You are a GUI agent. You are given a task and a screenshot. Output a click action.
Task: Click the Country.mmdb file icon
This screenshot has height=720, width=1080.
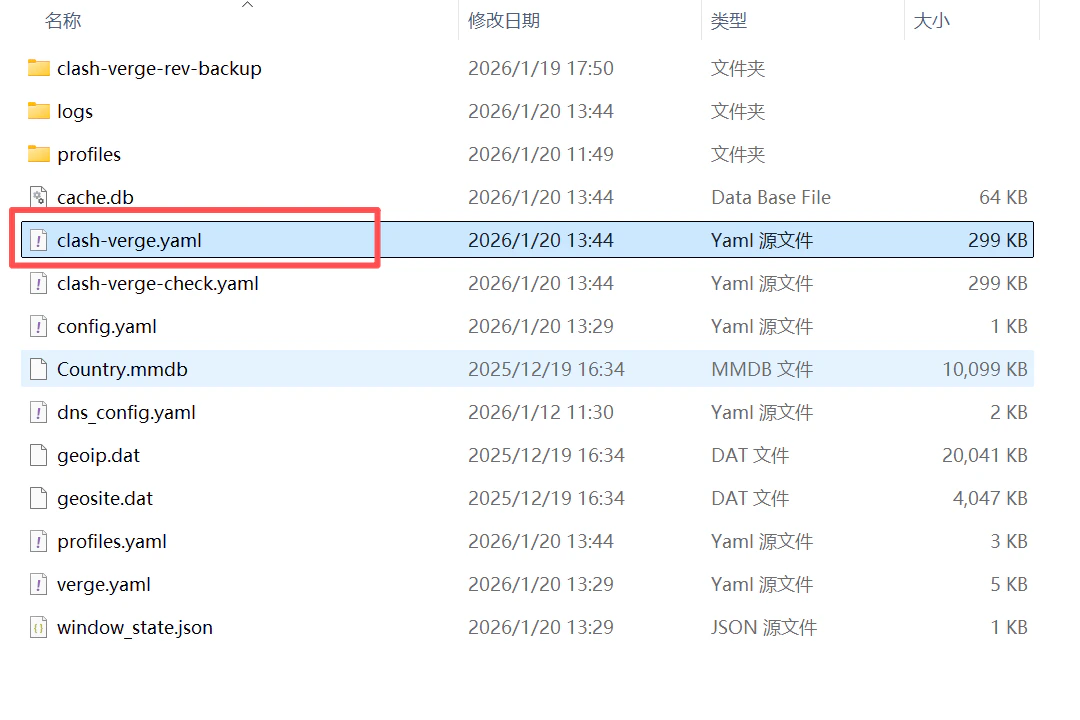39,369
